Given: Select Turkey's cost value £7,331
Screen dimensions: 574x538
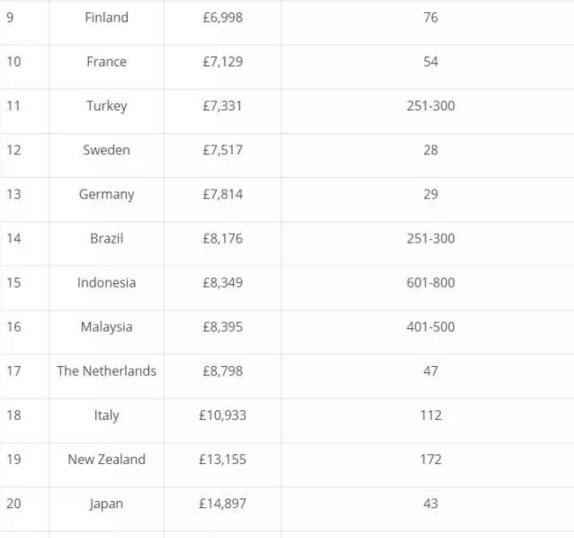Looking at the screenshot, I should click(x=223, y=106).
